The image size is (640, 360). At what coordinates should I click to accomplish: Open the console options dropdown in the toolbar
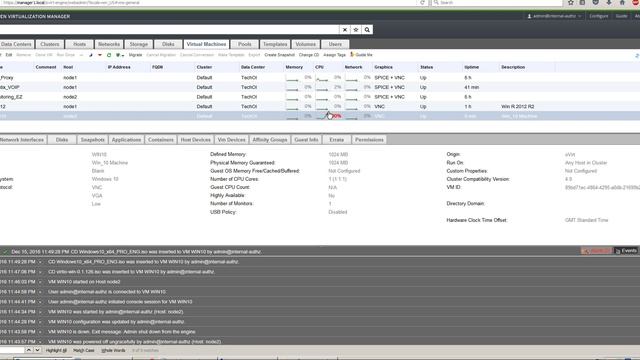pyautogui.click(x=120, y=55)
